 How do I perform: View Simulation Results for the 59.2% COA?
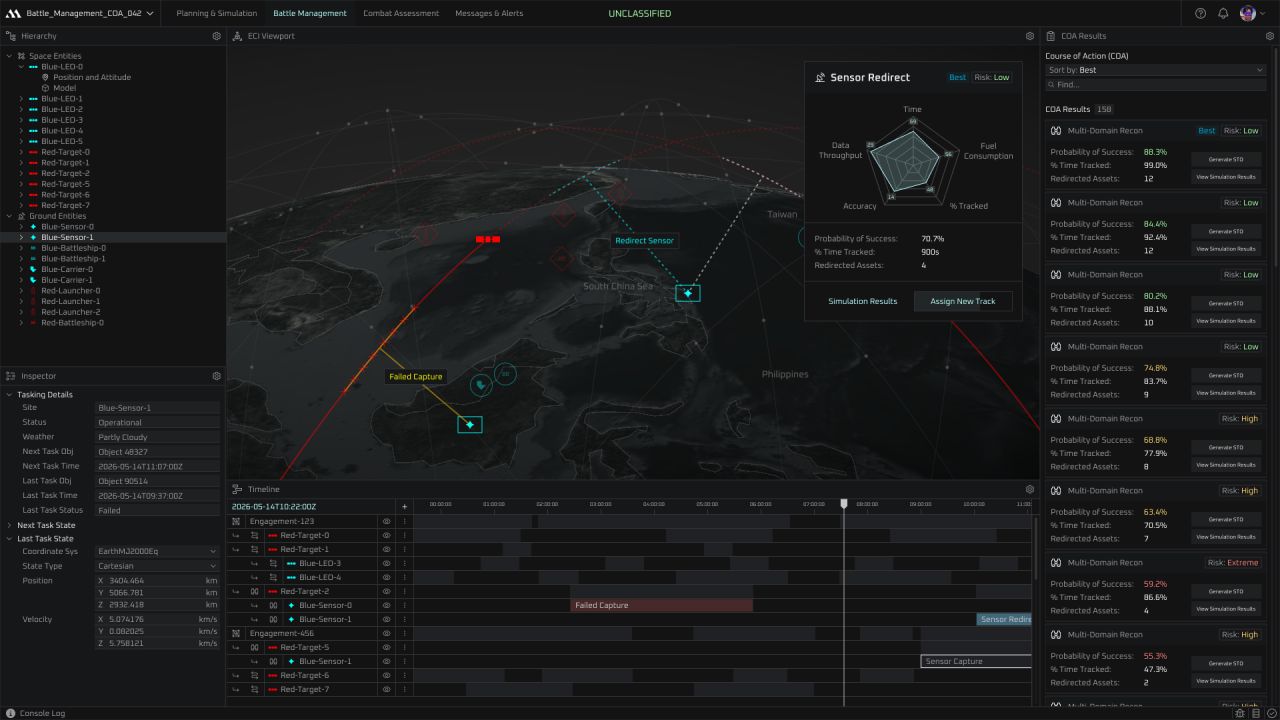[x=1226, y=609]
